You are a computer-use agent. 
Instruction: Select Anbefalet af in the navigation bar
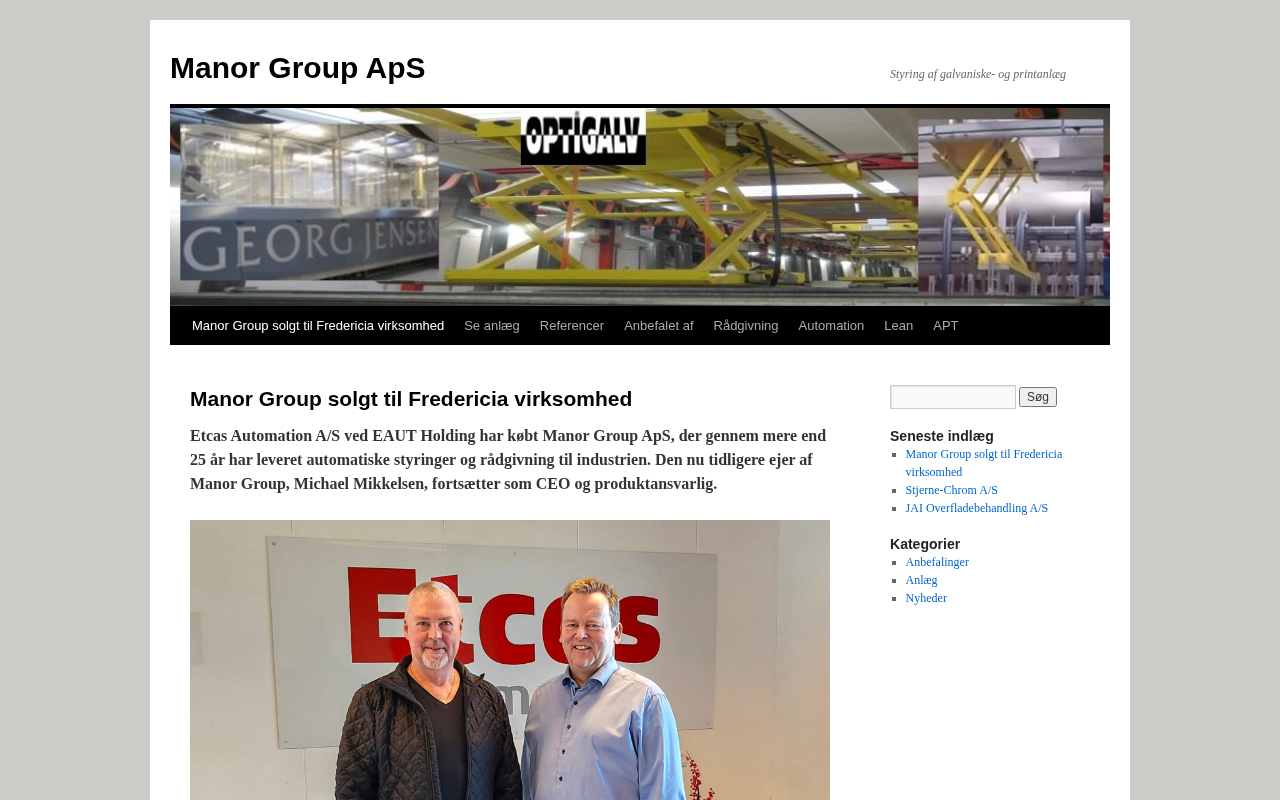[659, 326]
